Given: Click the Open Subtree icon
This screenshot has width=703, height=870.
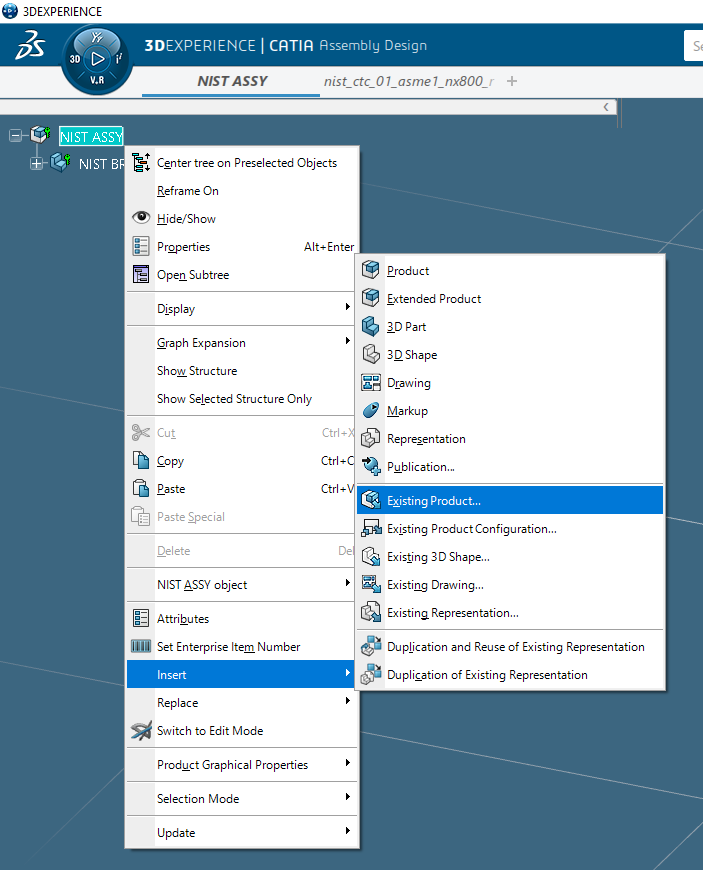Looking at the screenshot, I should pyautogui.click(x=141, y=274).
